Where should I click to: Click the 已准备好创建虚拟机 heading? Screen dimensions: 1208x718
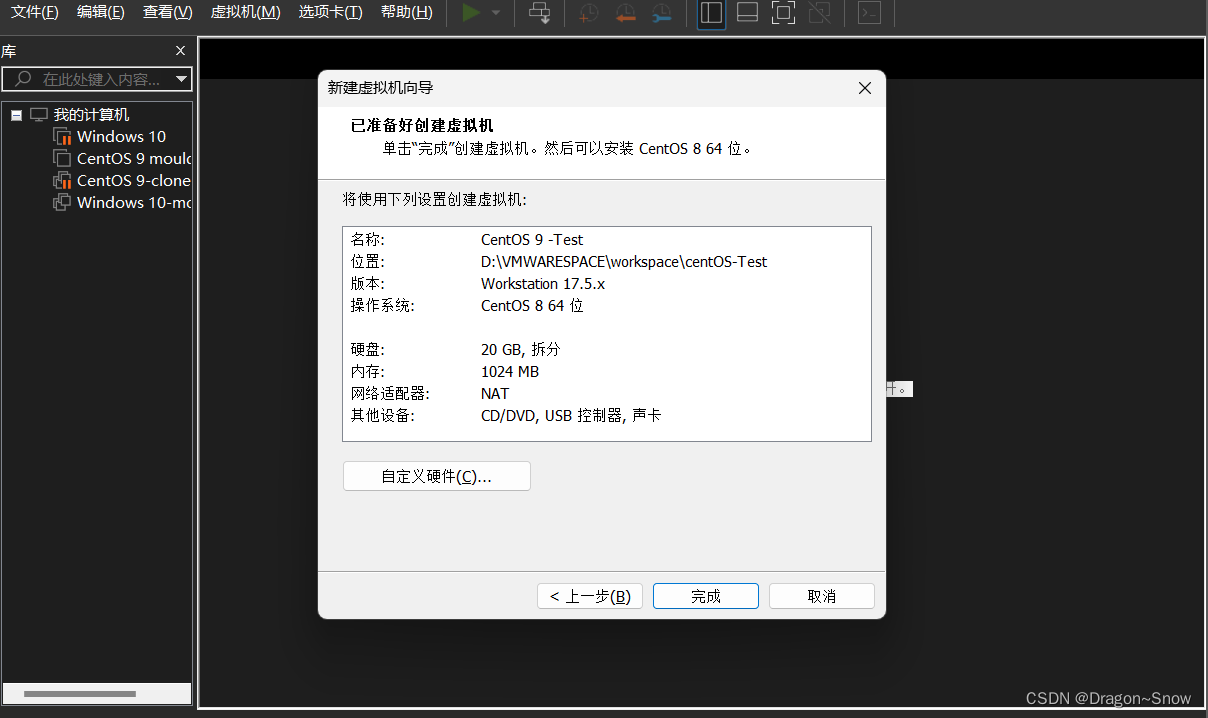pos(422,126)
